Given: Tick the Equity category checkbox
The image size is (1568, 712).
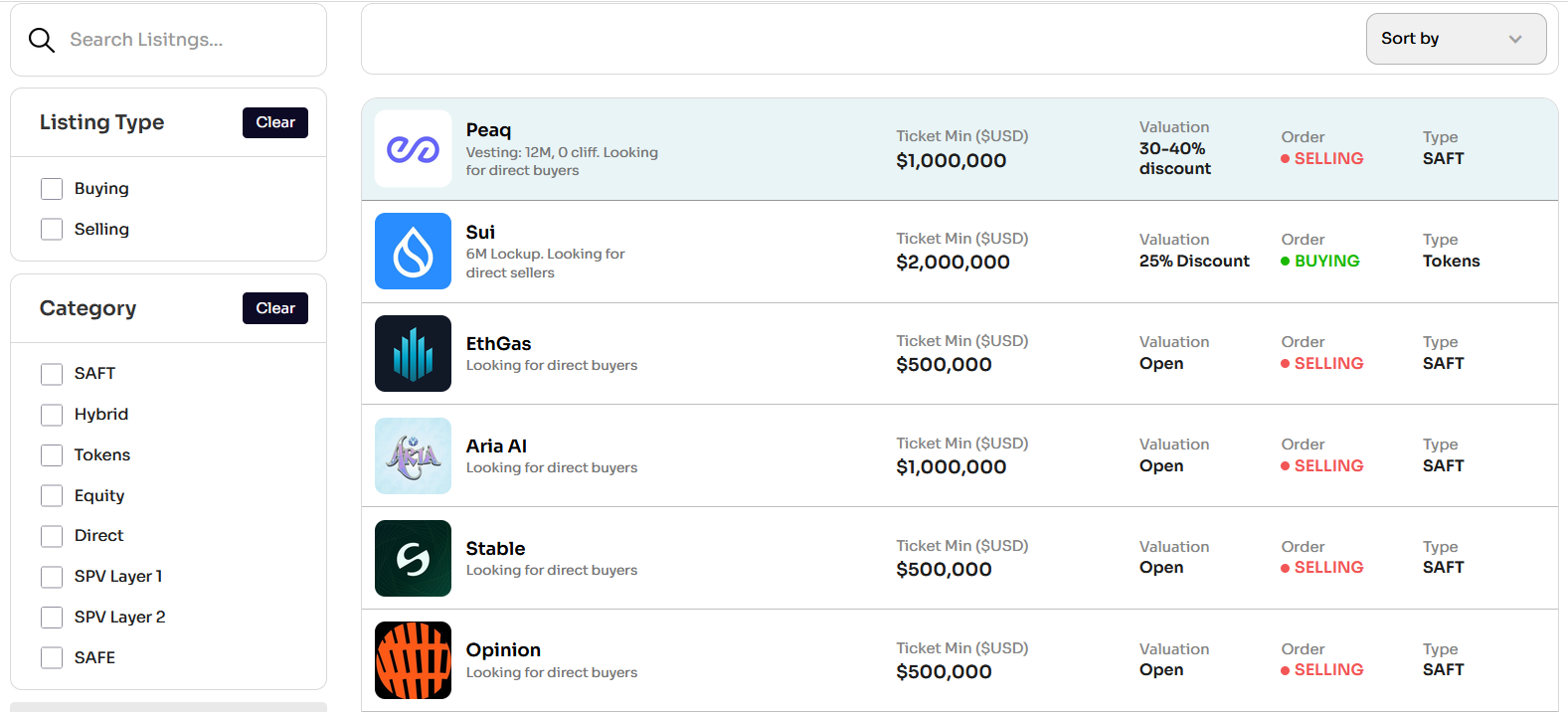Looking at the screenshot, I should click(52, 496).
